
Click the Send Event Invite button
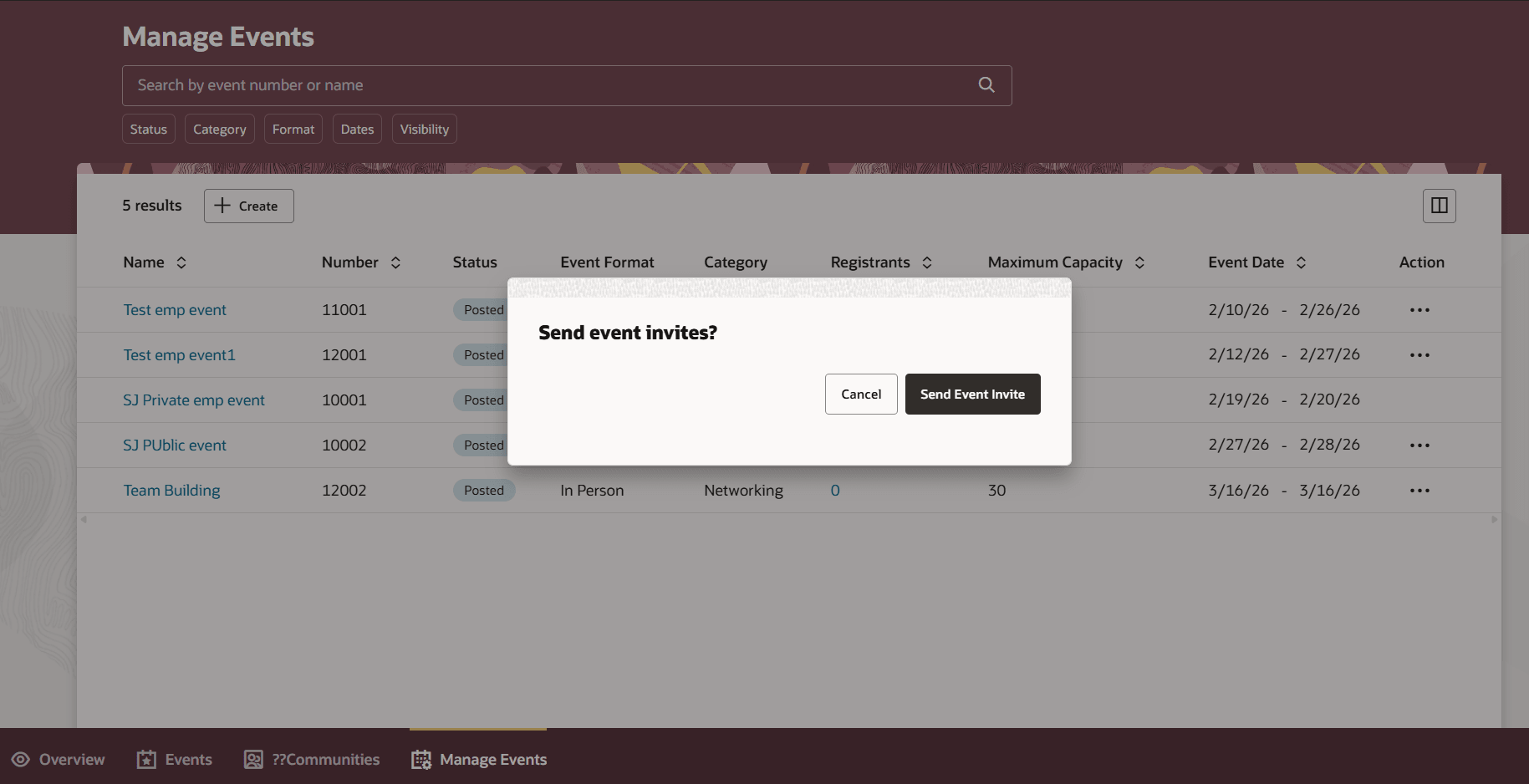tap(972, 394)
